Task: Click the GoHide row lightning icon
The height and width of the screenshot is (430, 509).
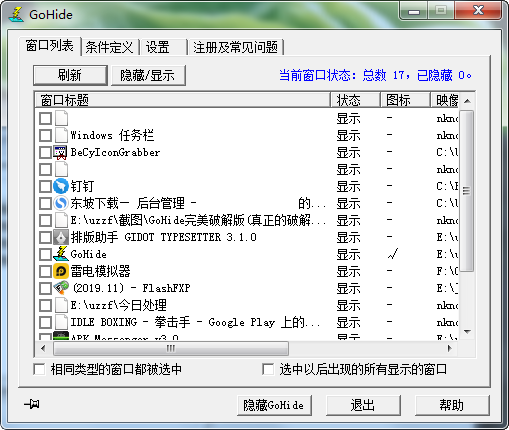Action: [61, 254]
